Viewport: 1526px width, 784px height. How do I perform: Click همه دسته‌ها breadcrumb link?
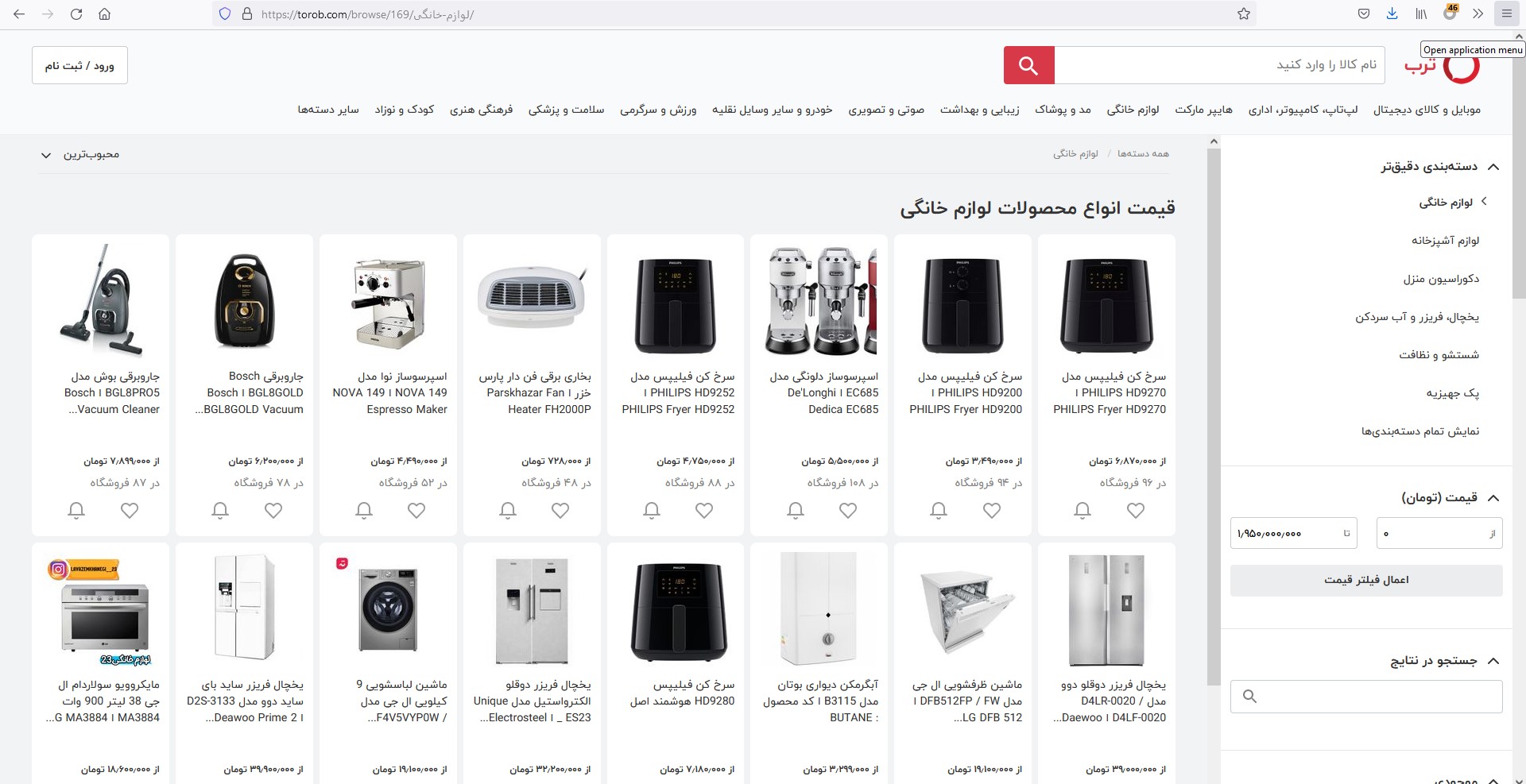(1143, 154)
